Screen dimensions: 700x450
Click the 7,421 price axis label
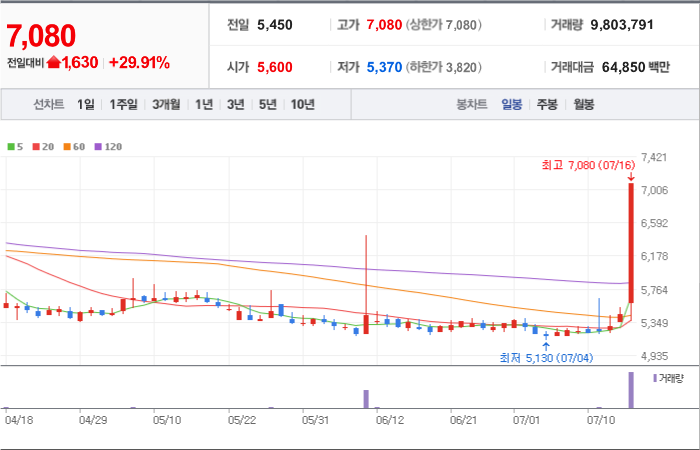pos(654,158)
